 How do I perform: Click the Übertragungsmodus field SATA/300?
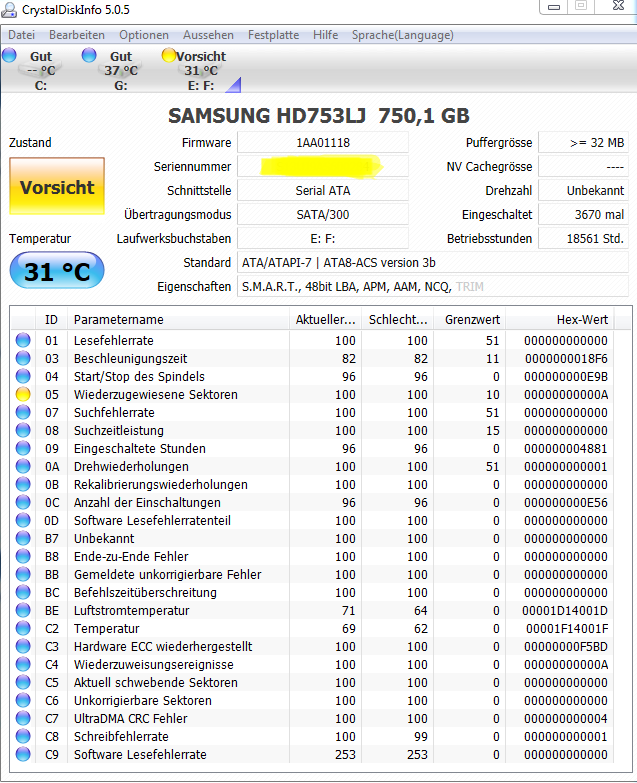[x=323, y=215]
